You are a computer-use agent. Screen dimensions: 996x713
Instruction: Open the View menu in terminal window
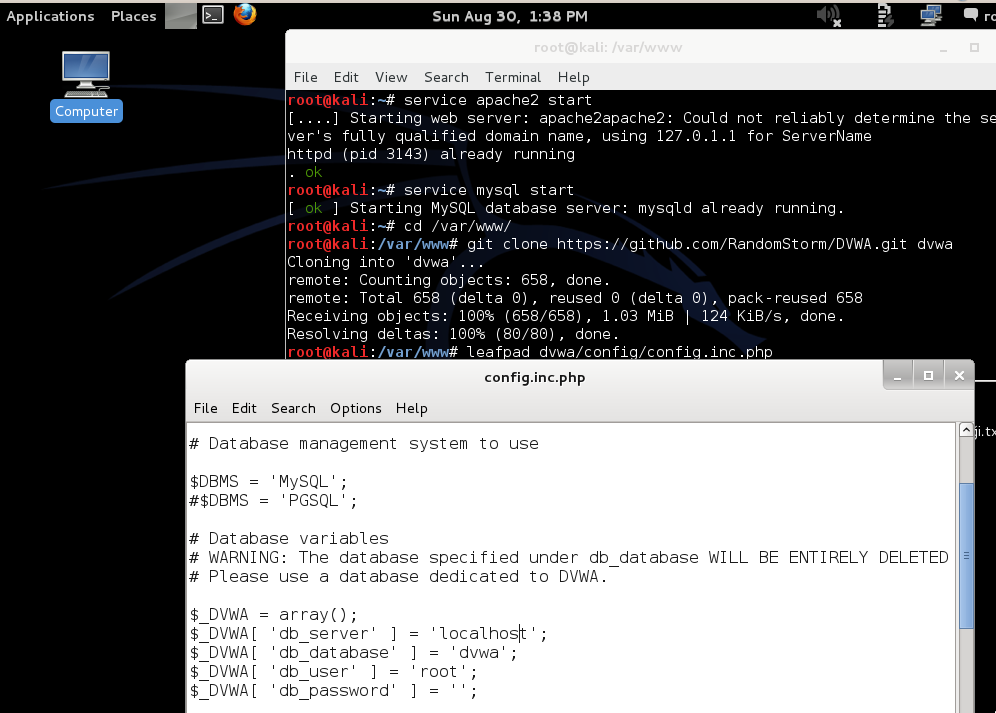click(391, 77)
